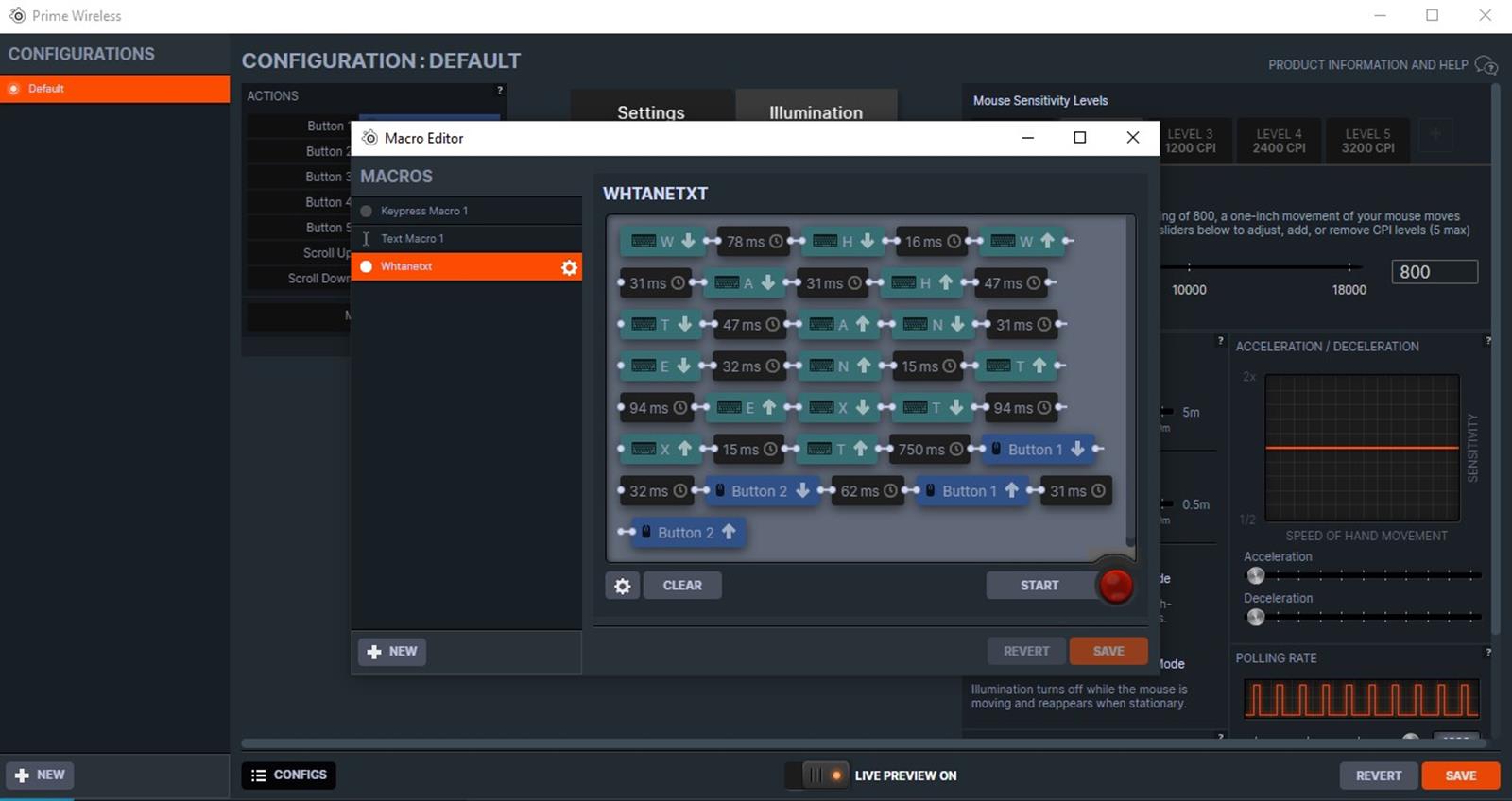The width and height of the screenshot is (1512, 801).
Task: Select the Default configuration
Action: [114, 89]
